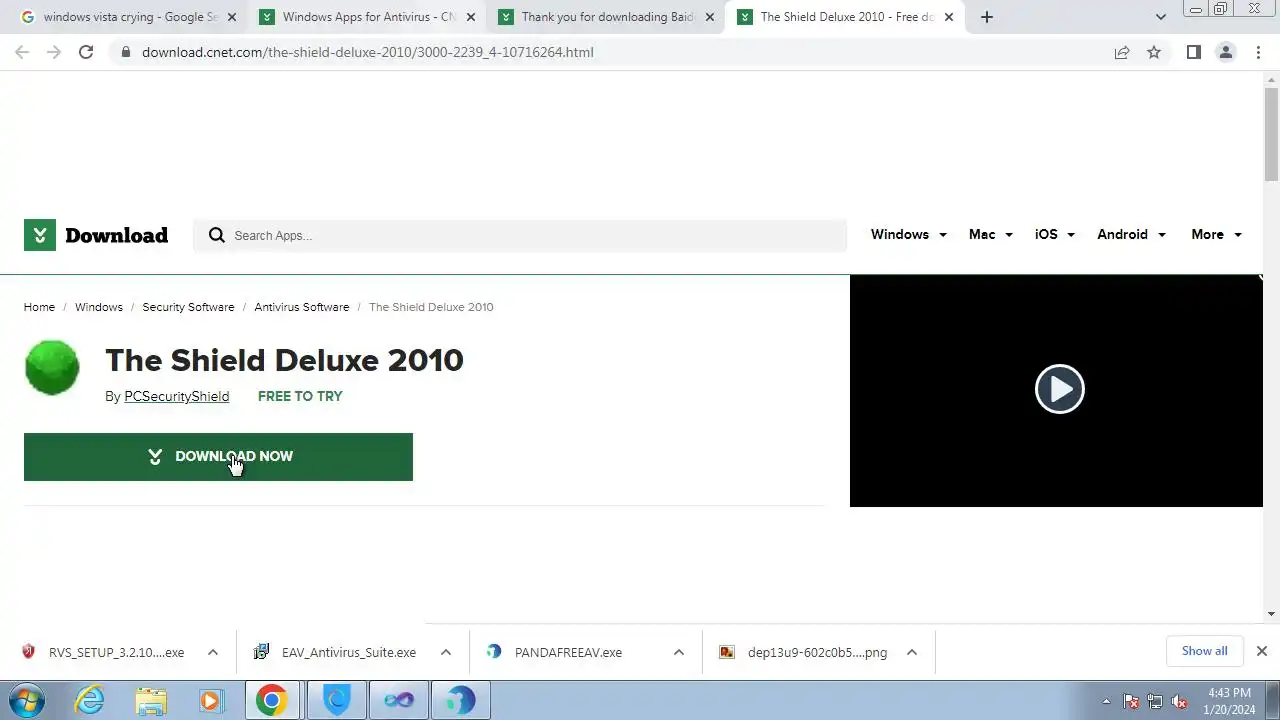Close the 'windows vista crying' tab

pyautogui.click(x=232, y=17)
